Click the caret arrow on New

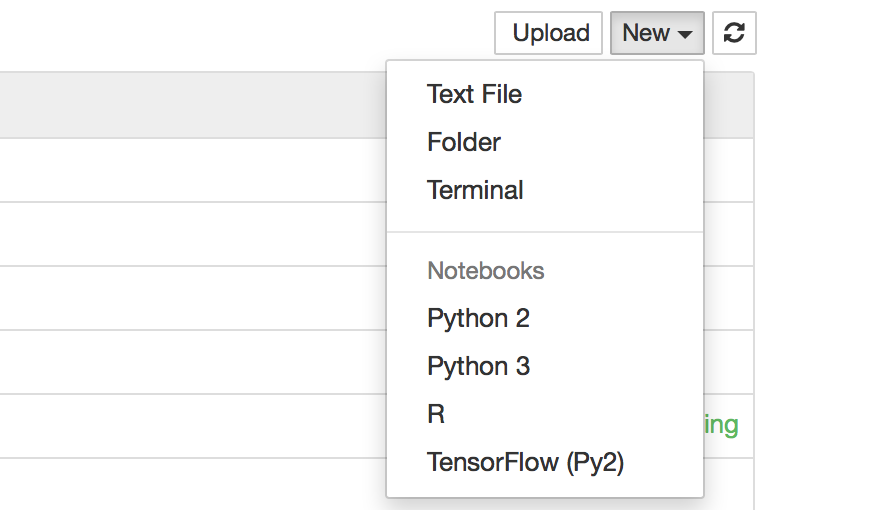point(685,34)
